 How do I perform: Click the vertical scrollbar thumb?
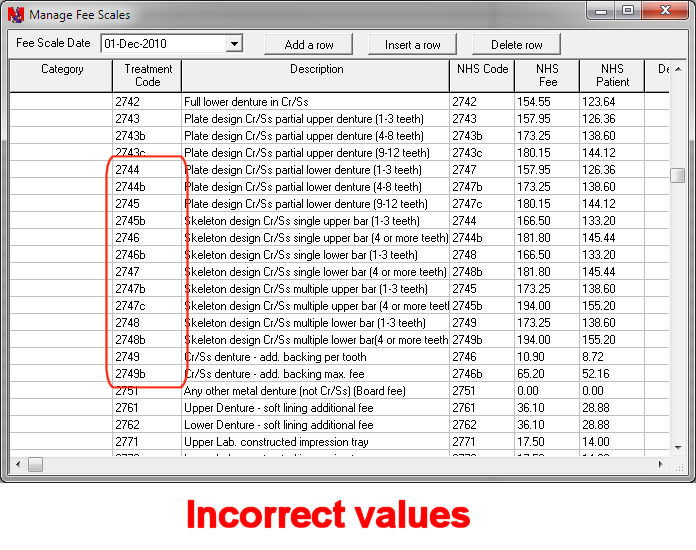pos(677,175)
